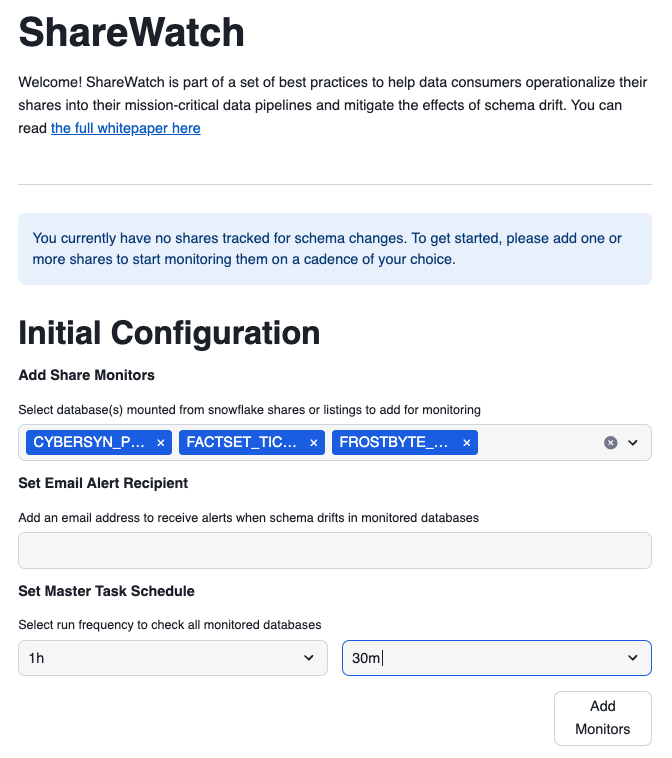Click the Set Master Task Schedule label
The height and width of the screenshot is (758, 672).
click(x=106, y=591)
